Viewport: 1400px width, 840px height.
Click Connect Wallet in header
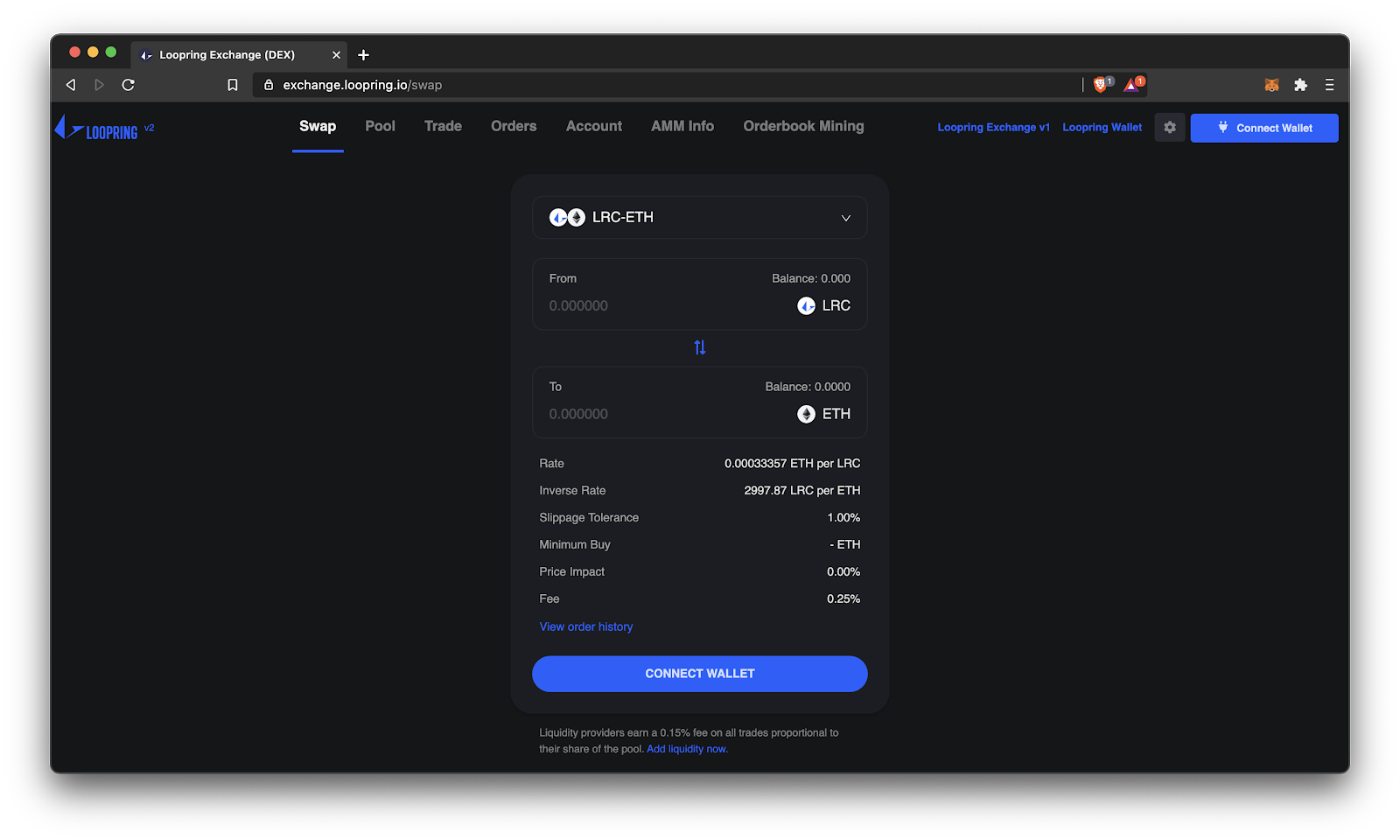(x=1264, y=128)
